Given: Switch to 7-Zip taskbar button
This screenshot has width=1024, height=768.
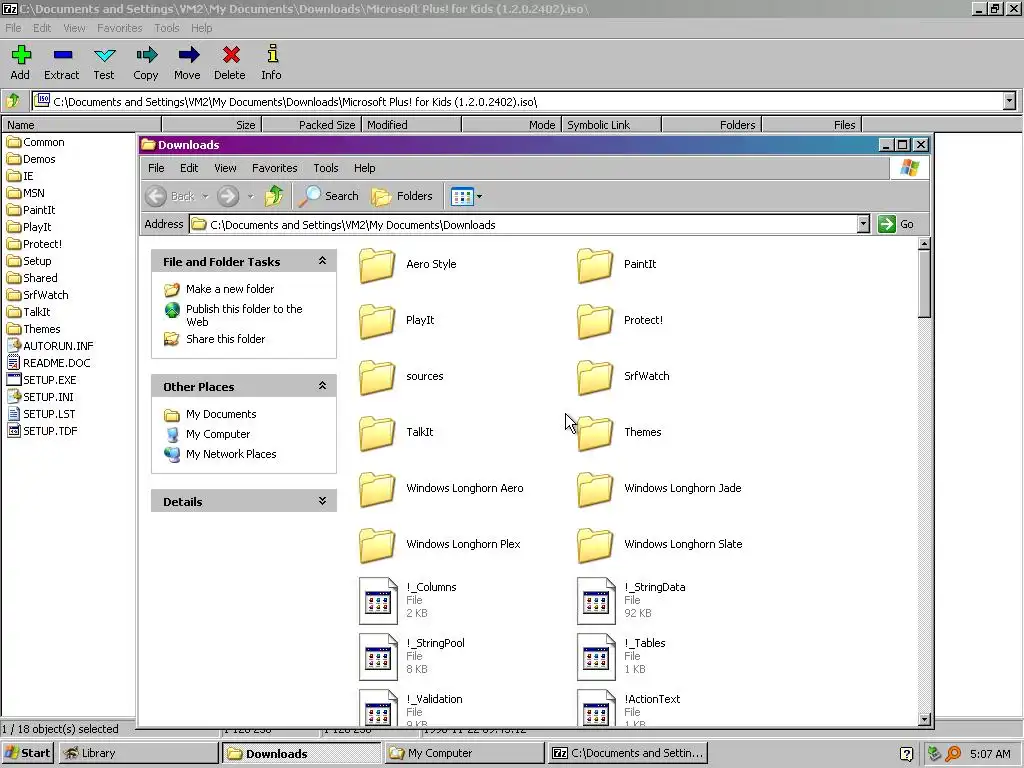Looking at the screenshot, I should (628, 753).
